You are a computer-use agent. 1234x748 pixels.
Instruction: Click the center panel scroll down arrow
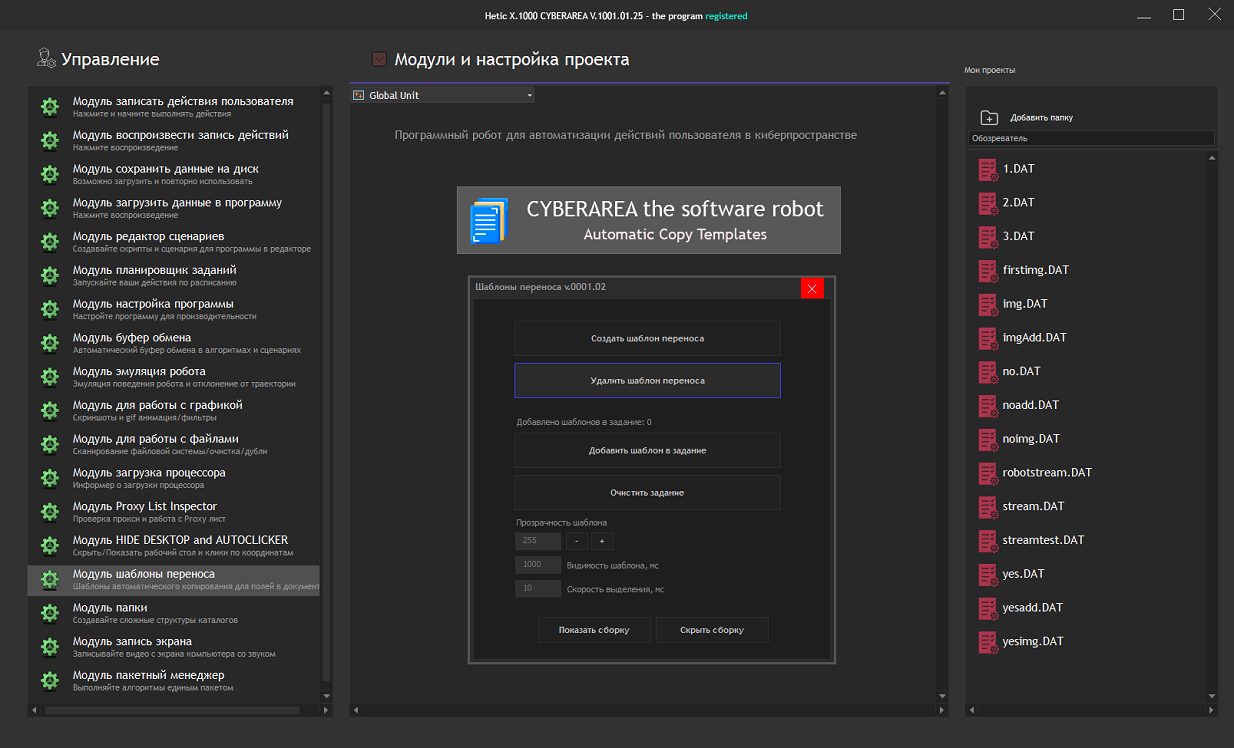coord(942,696)
